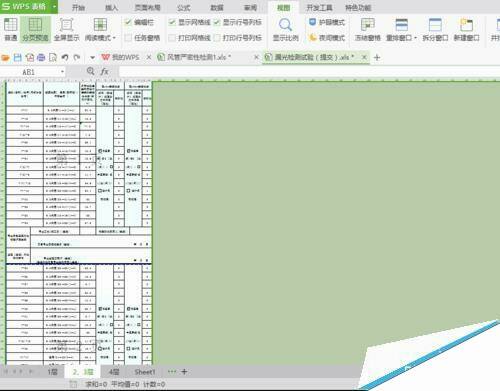Click the AB1 name box field
Image resolution: width=500 pixels, height=391 pixels.
point(33,72)
